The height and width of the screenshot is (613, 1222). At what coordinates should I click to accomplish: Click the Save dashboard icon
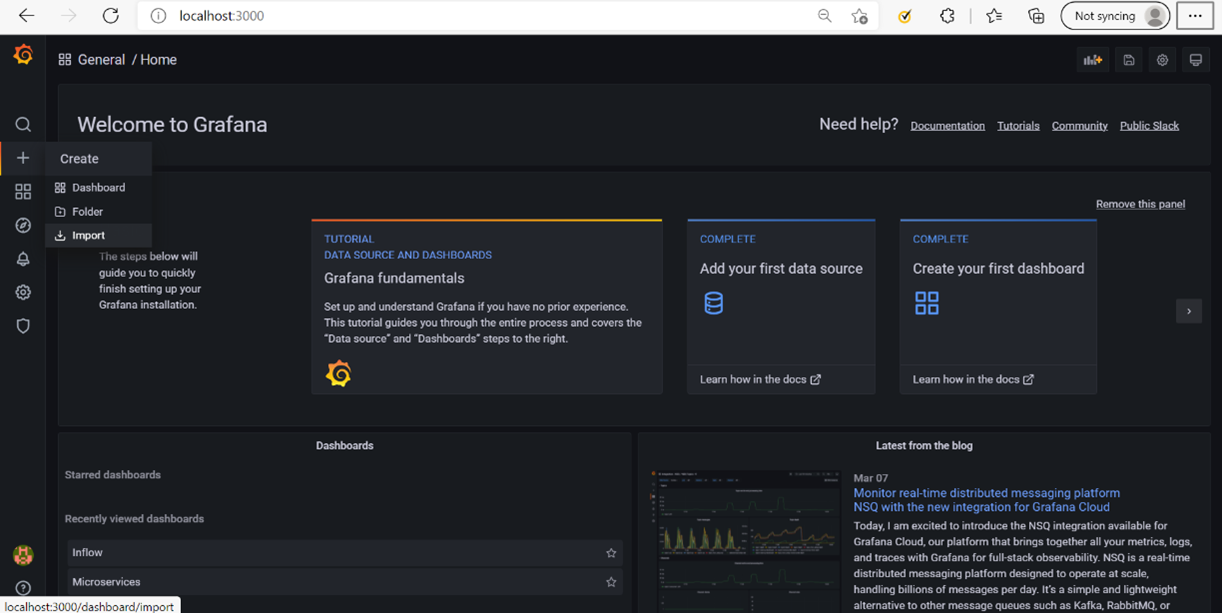[1129, 60]
